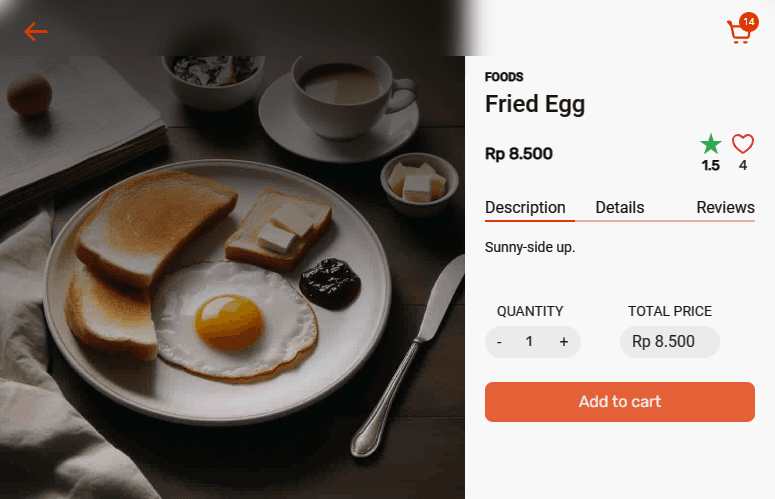Click the favorites count 4
The image size is (775, 499).
click(743, 166)
